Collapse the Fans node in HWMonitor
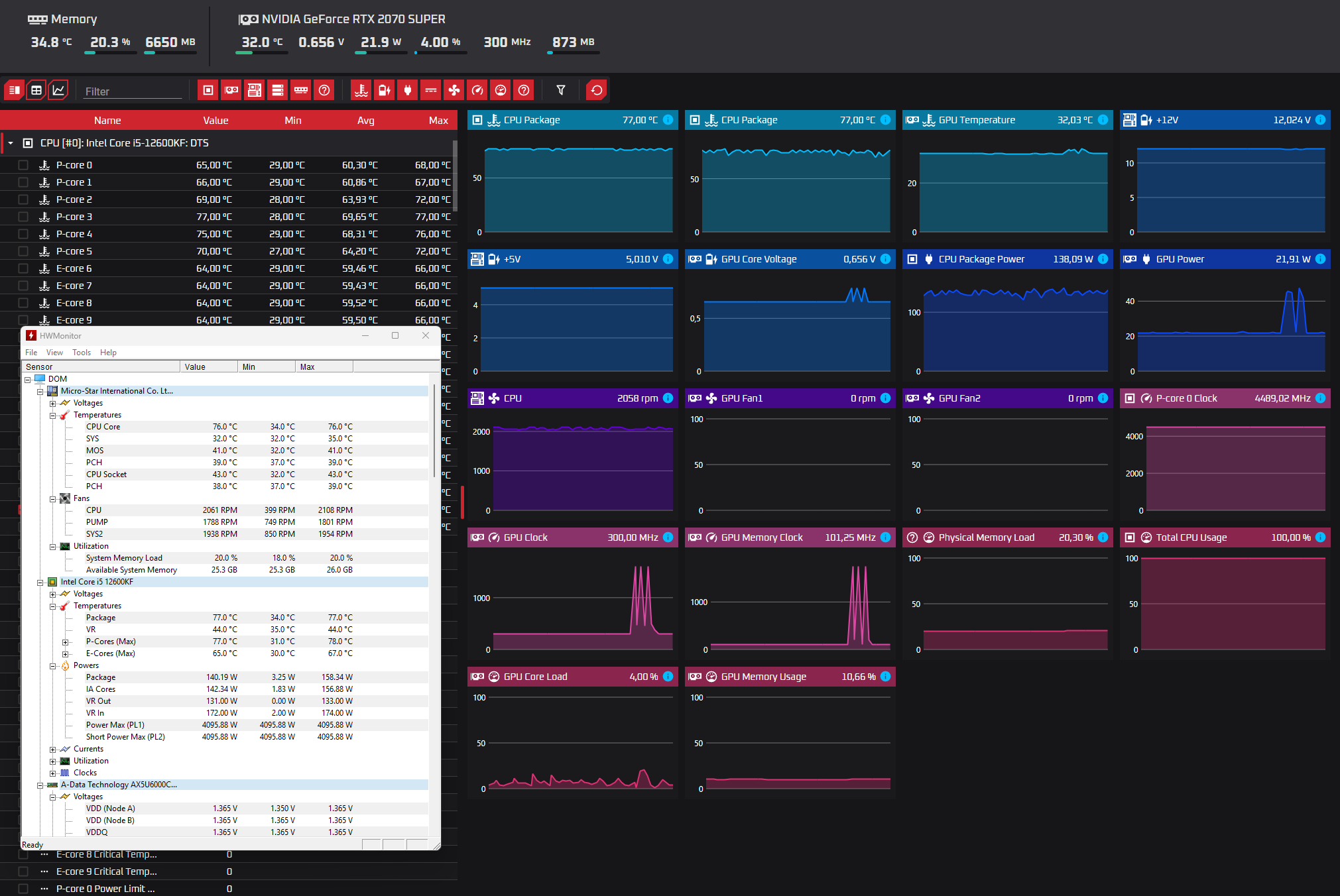The image size is (1340, 896). 52,499
